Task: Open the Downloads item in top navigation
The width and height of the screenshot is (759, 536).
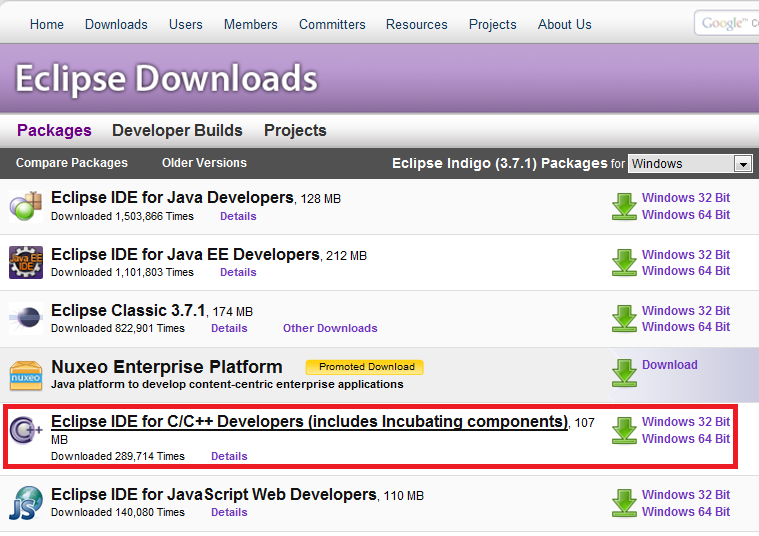Action: tap(116, 24)
